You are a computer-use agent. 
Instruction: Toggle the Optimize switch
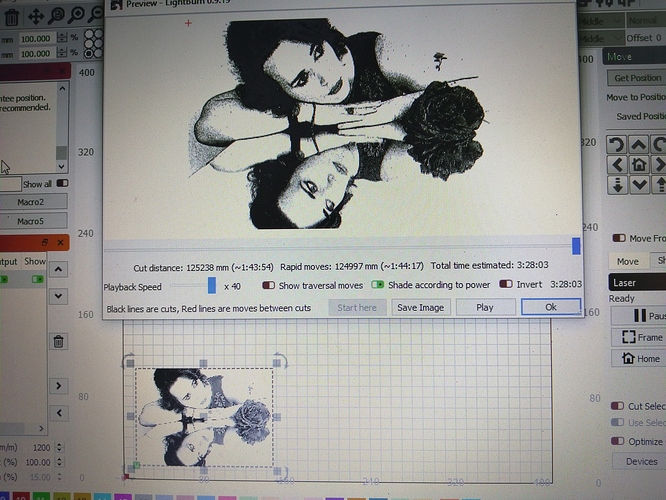[617, 441]
